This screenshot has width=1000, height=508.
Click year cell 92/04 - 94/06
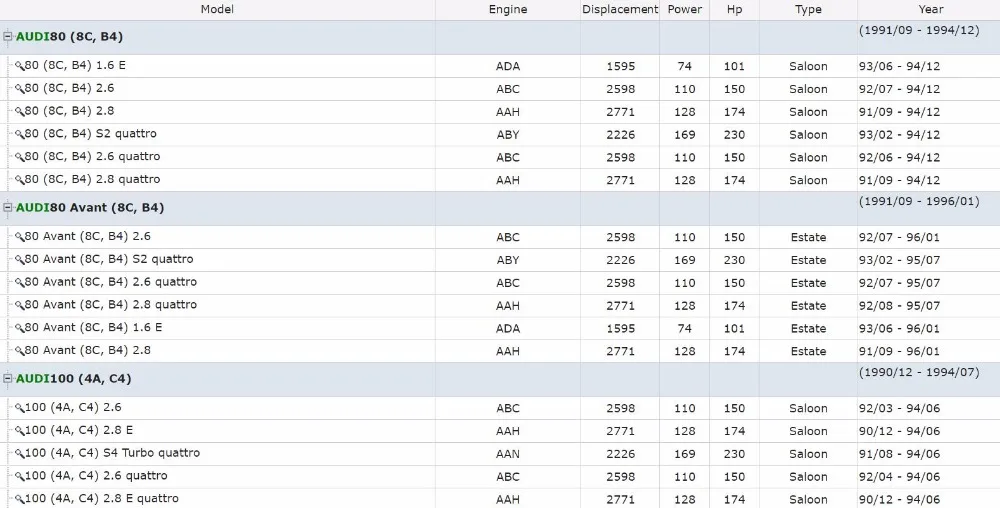pos(899,477)
